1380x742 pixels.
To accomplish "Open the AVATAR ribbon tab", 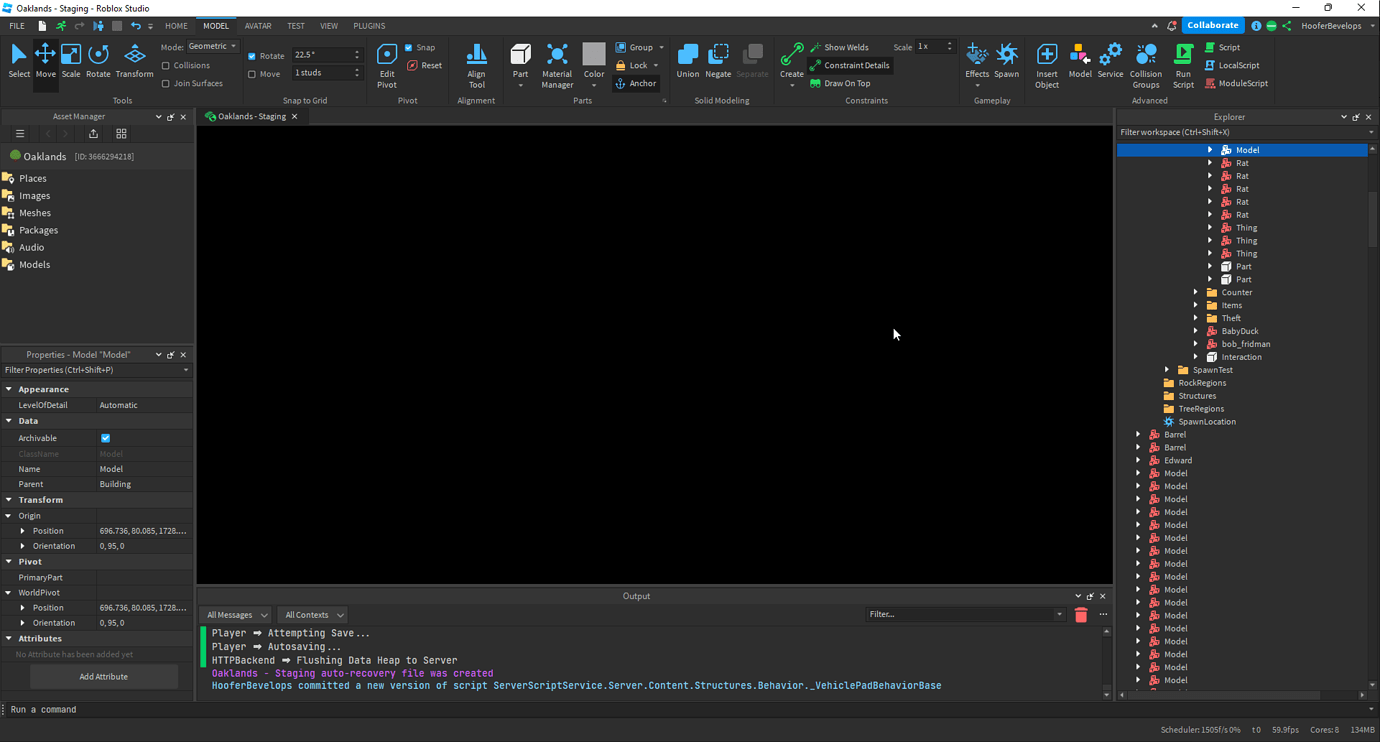I will pos(258,26).
